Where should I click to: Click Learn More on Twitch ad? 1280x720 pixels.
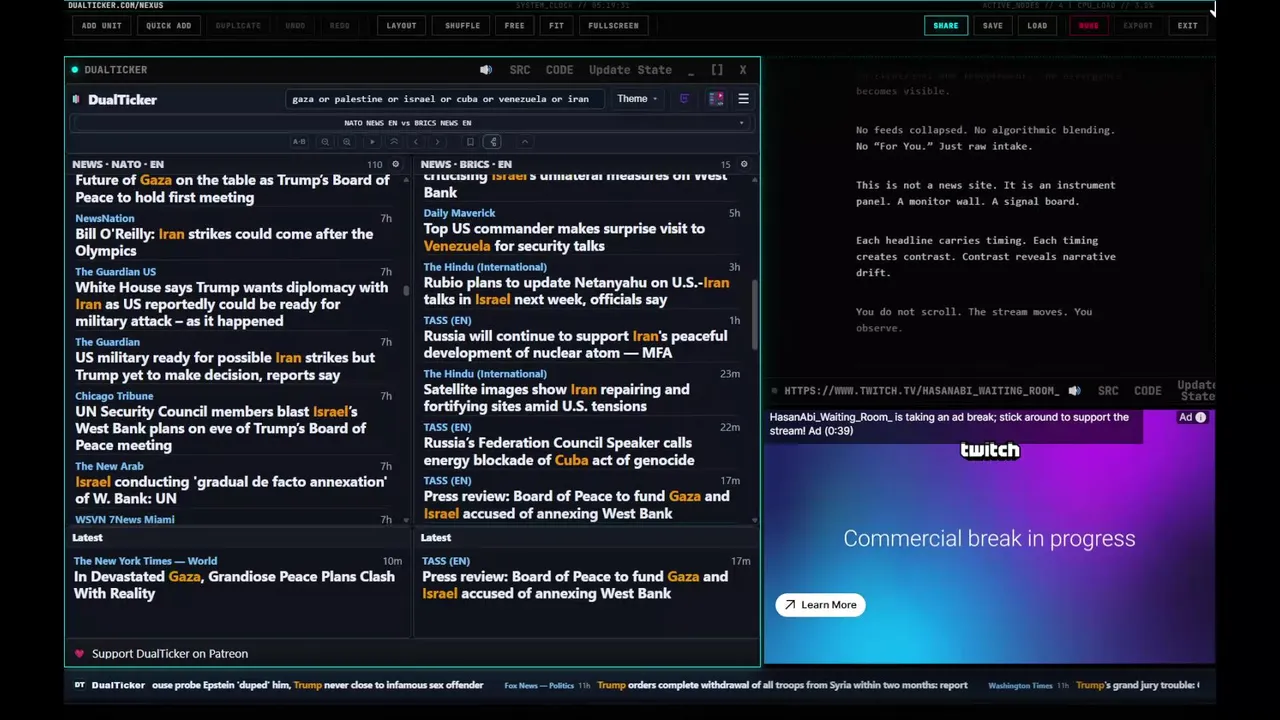[x=820, y=605]
